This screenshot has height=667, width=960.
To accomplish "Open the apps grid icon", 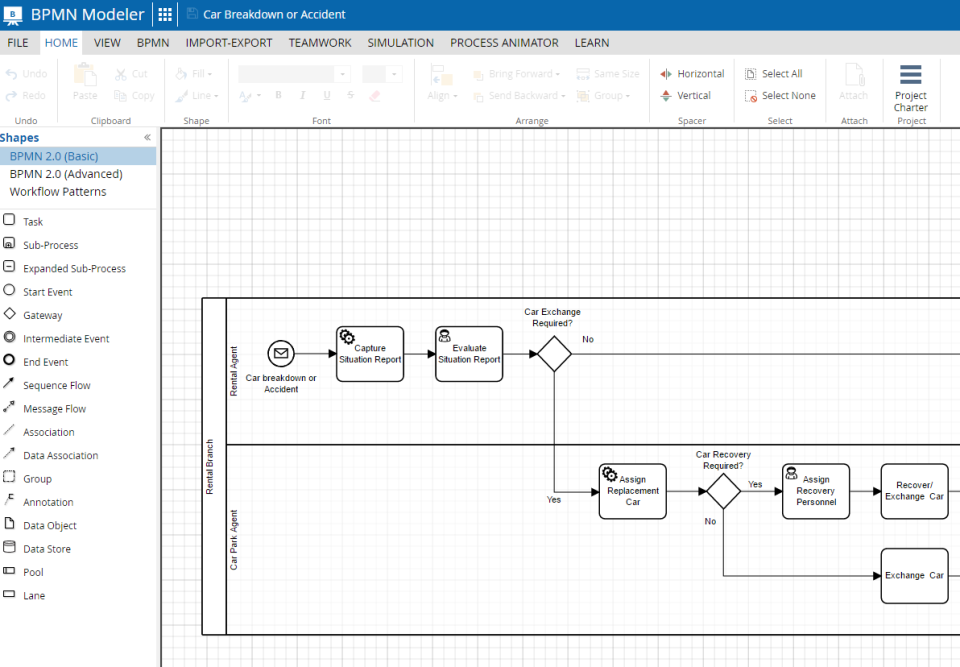I will coord(165,14).
